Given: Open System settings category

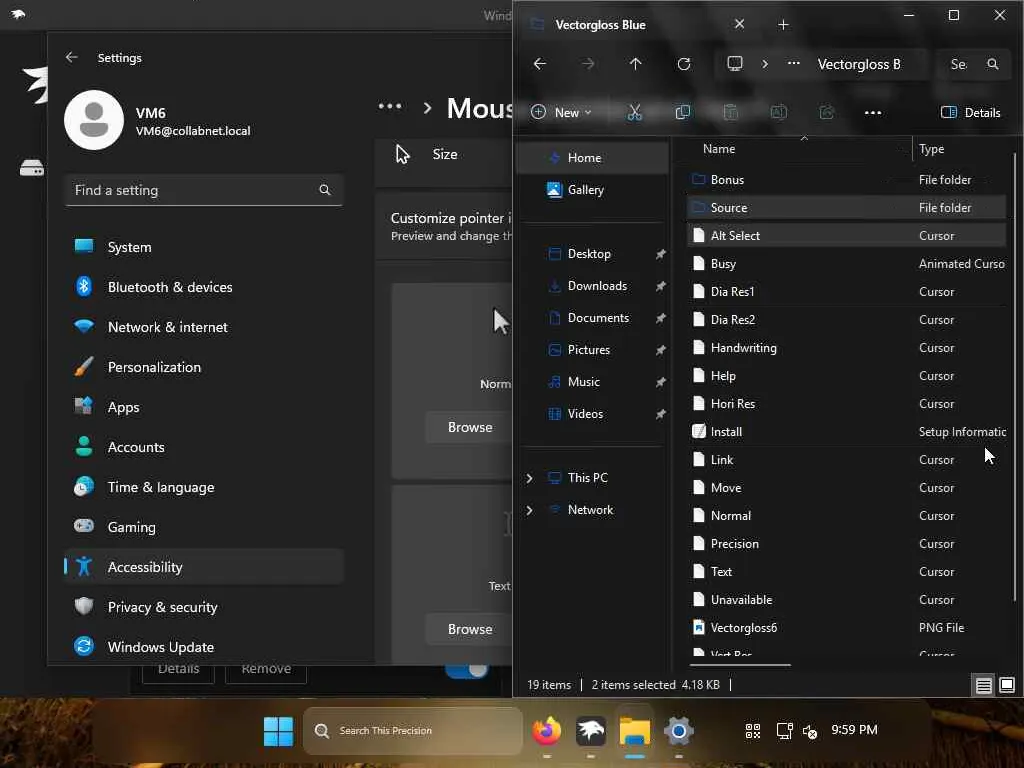Looking at the screenshot, I should coord(204,247).
